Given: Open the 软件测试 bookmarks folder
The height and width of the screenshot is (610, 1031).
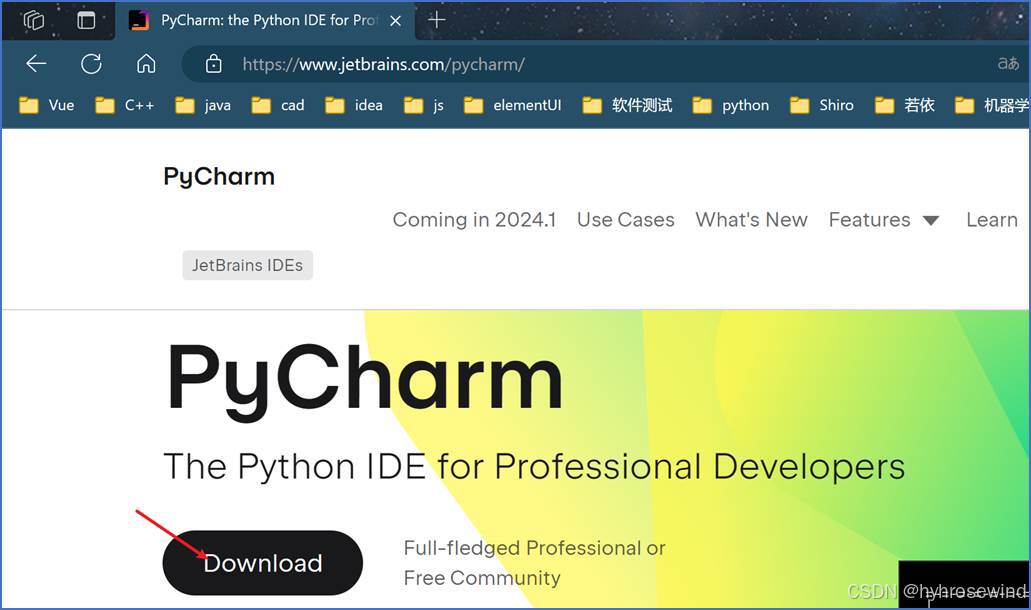Looking at the screenshot, I should click(x=627, y=105).
